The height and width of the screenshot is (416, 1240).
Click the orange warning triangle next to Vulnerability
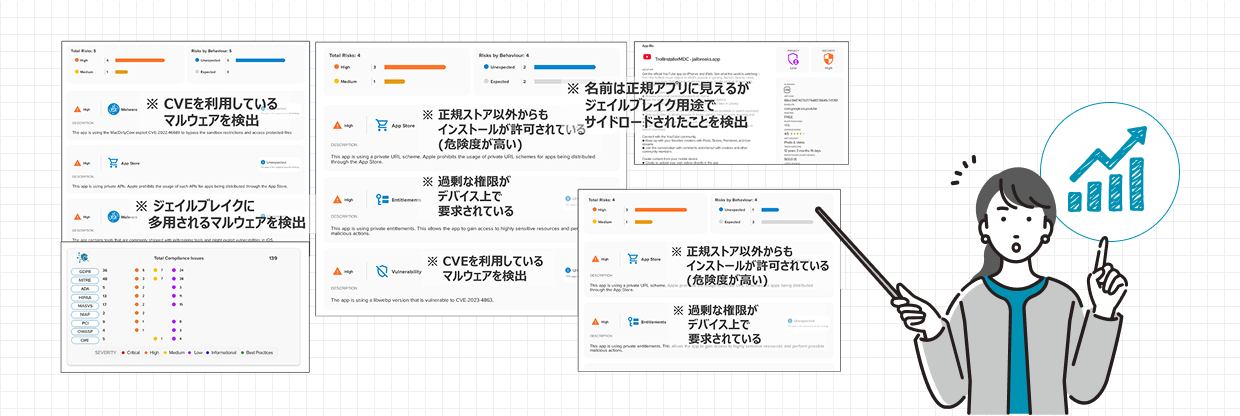pos(337,270)
